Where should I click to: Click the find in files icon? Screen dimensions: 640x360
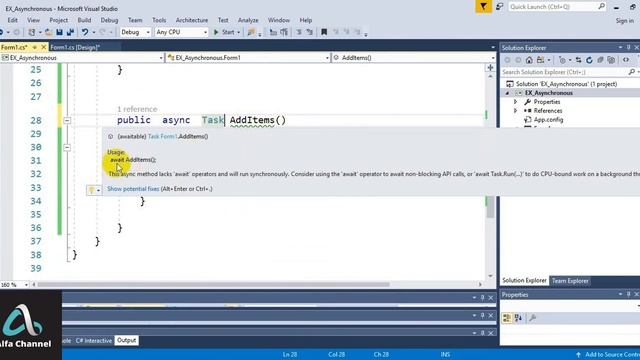(251, 32)
